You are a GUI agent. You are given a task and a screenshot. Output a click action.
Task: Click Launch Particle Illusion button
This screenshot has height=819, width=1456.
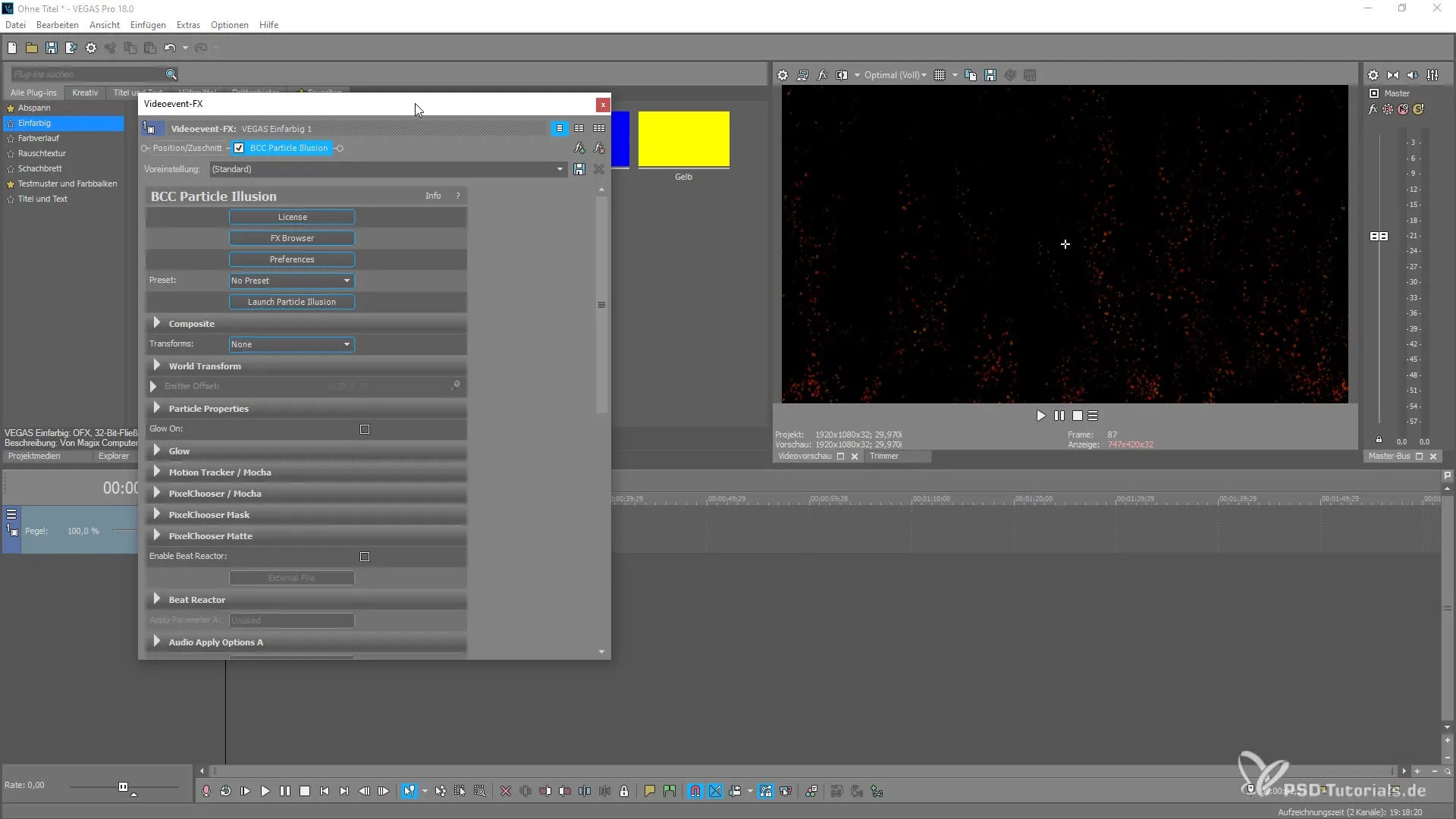click(292, 302)
